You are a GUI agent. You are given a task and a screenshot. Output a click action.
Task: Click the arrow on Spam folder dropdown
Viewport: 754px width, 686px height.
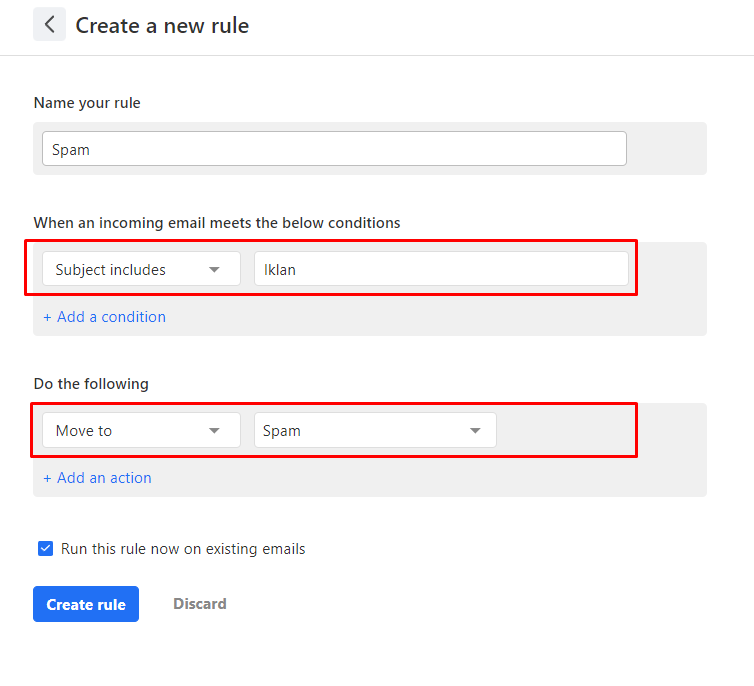[475, 431]
